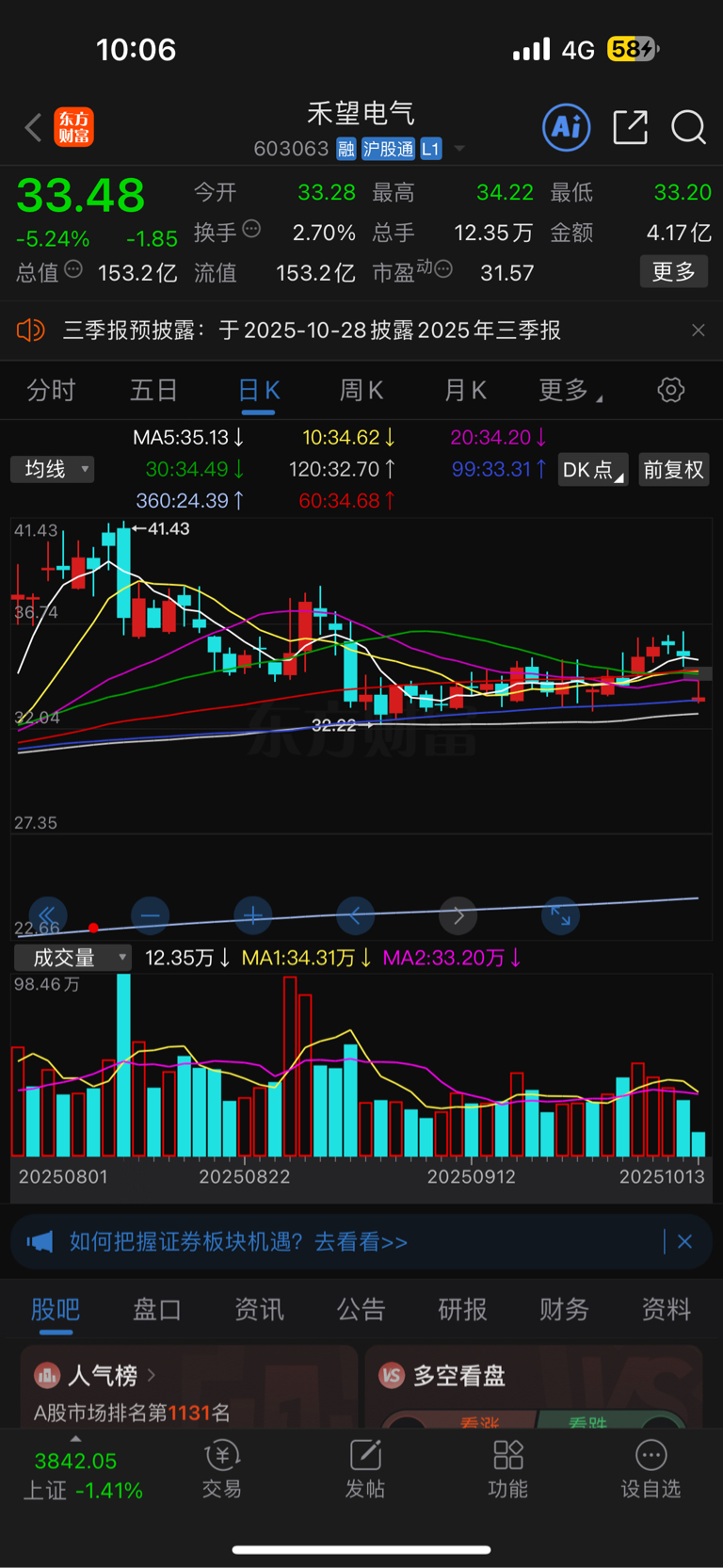Viewport: 723px width, 1568px height.
Task: Open the 去看看>> banner link
Action: pos(361,1242)
